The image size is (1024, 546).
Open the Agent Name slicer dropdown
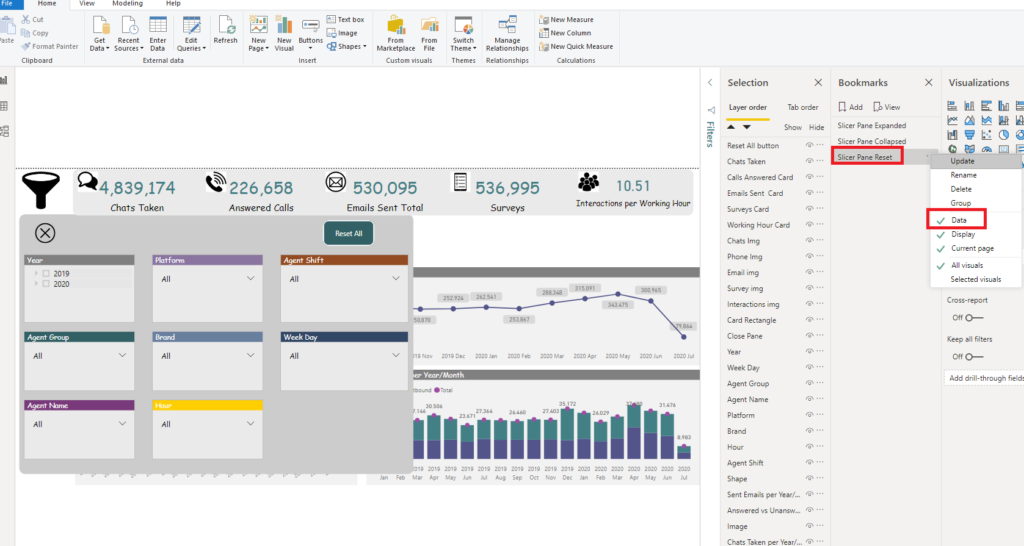[122, 425]
